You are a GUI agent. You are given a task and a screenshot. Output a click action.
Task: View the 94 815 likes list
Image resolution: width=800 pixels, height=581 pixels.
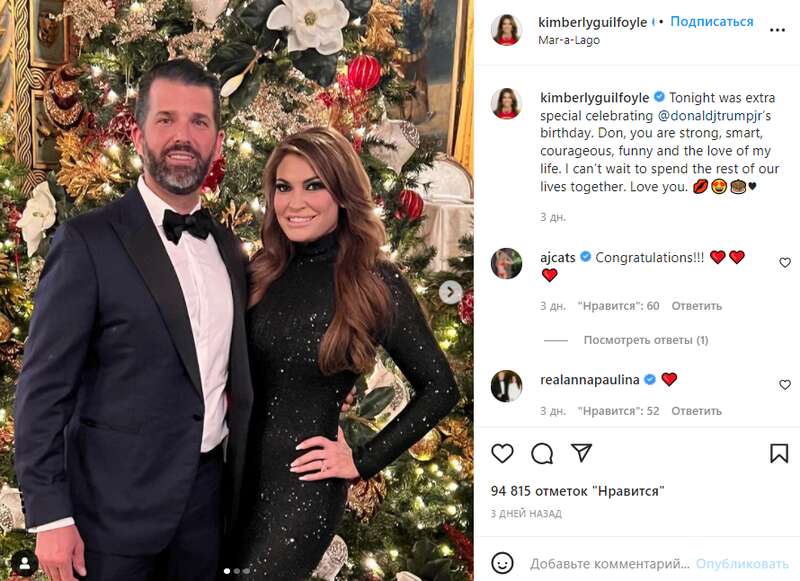[578, 491]
